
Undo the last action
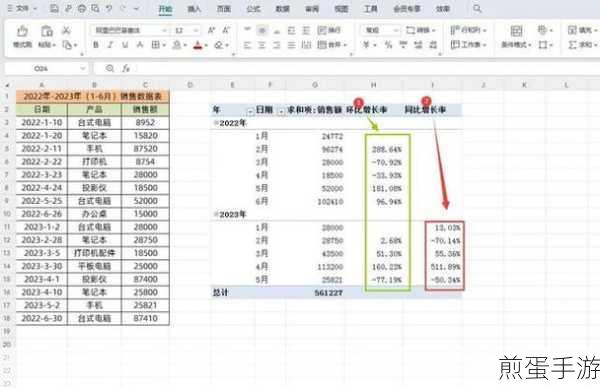[x=109, y=8]
